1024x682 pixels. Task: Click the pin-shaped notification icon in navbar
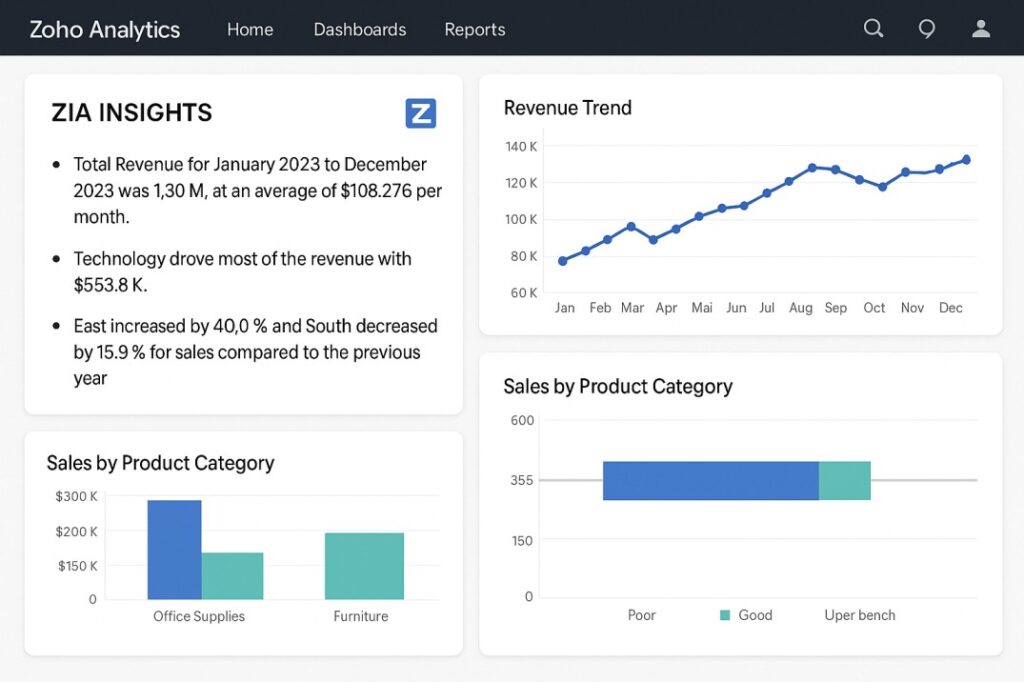click(927, 28)
